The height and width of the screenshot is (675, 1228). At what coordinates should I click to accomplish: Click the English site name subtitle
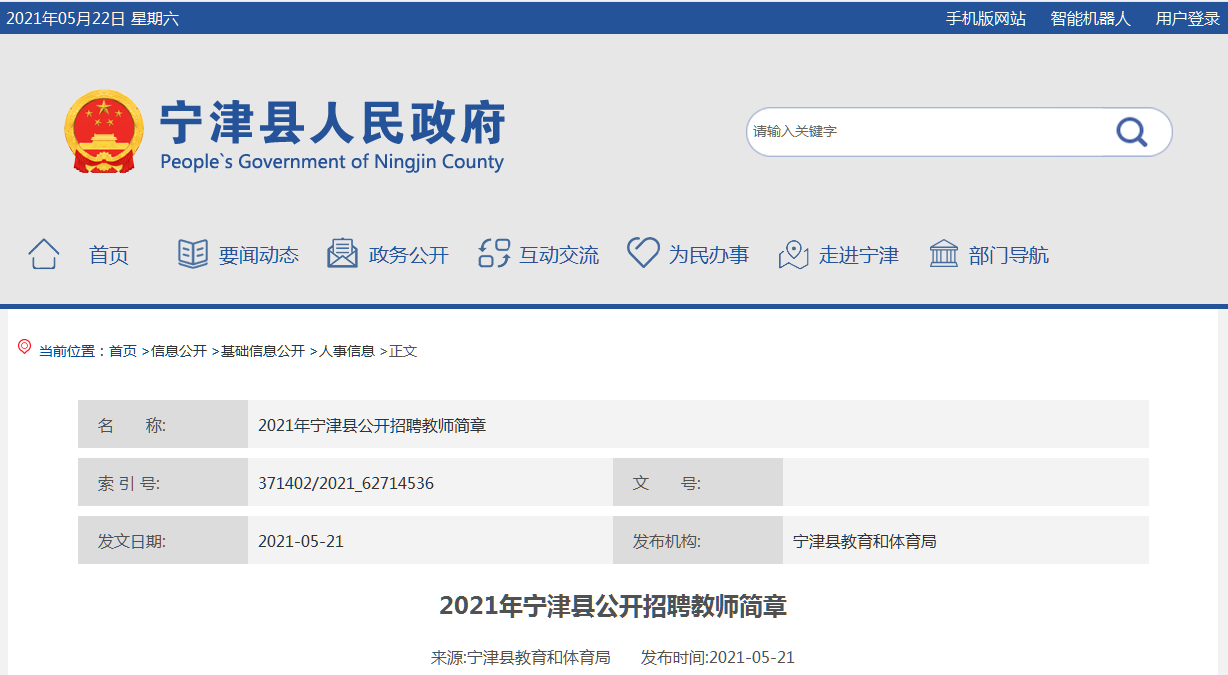click(332, 161)
